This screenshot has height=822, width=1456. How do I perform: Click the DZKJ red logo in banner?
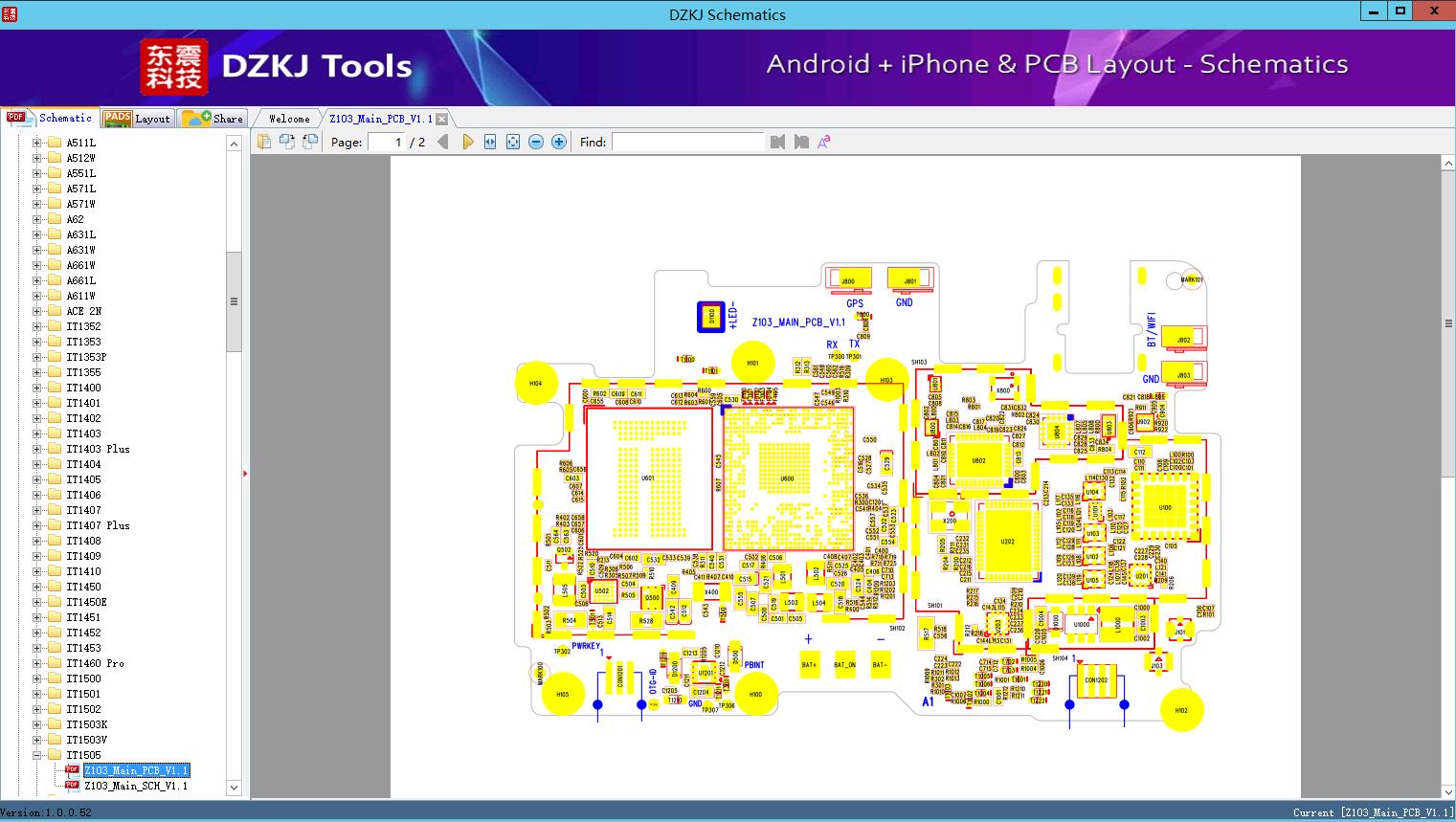click(174, 67)
